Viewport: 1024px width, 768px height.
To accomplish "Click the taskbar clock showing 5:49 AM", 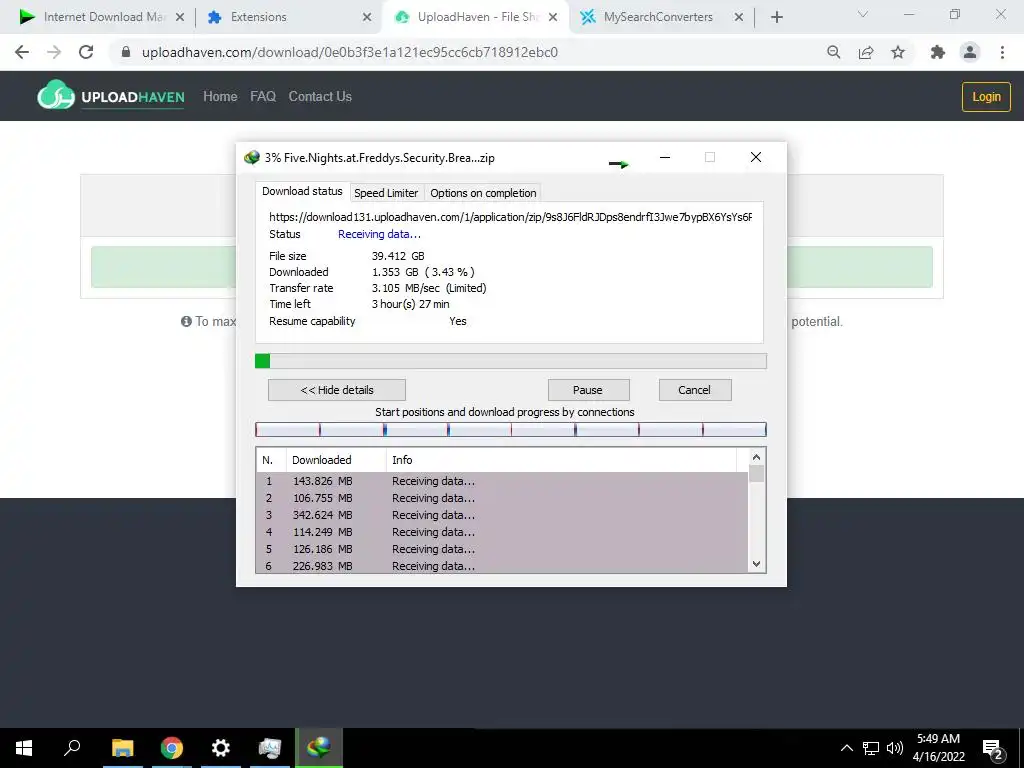I will click(x=938, y=748).
